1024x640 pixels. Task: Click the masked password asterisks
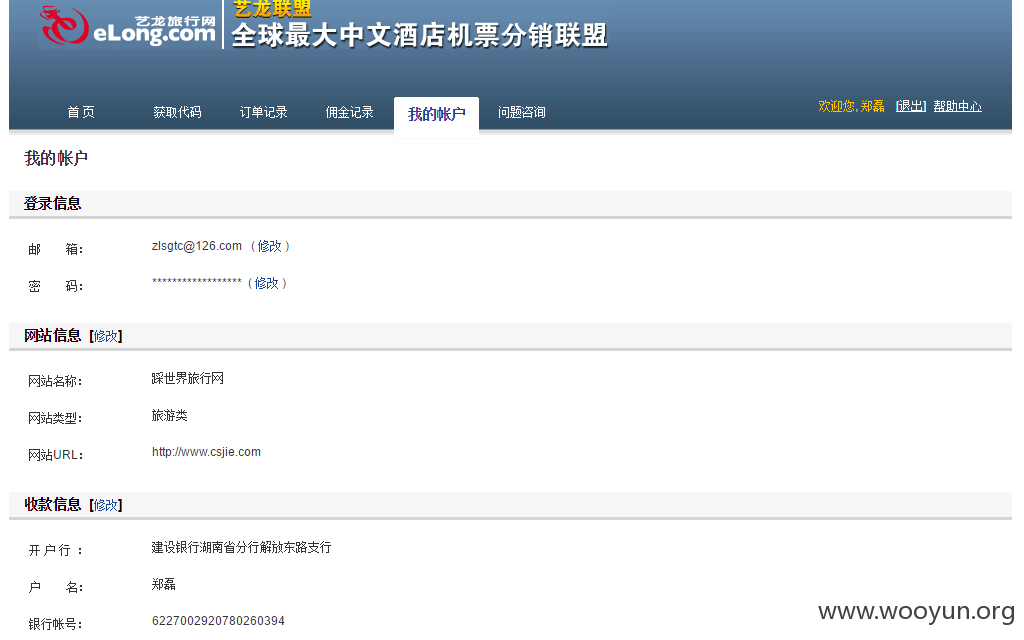coord(197,281)
